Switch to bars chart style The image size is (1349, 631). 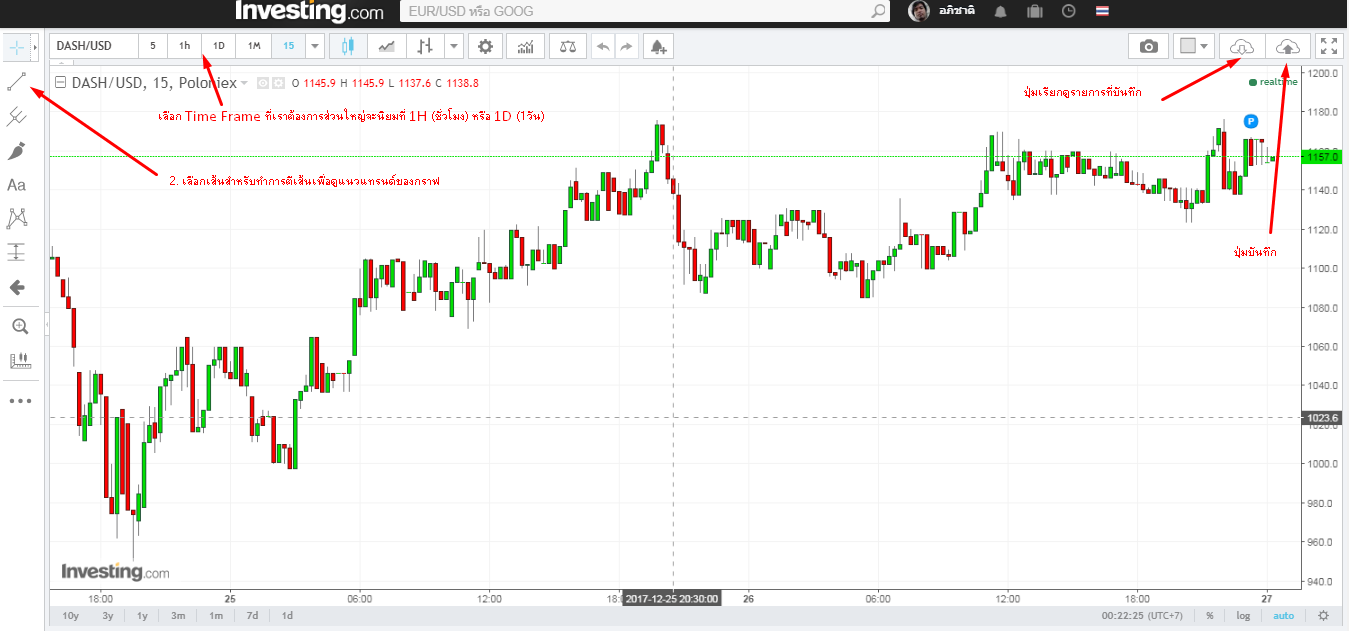click(x=425, y=46)
